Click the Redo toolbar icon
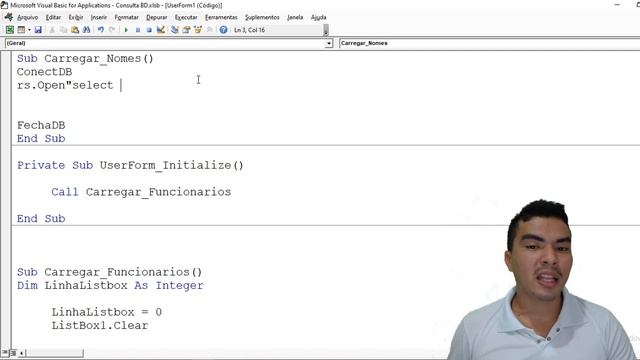640x360 pixels. [x=112, y=30]
